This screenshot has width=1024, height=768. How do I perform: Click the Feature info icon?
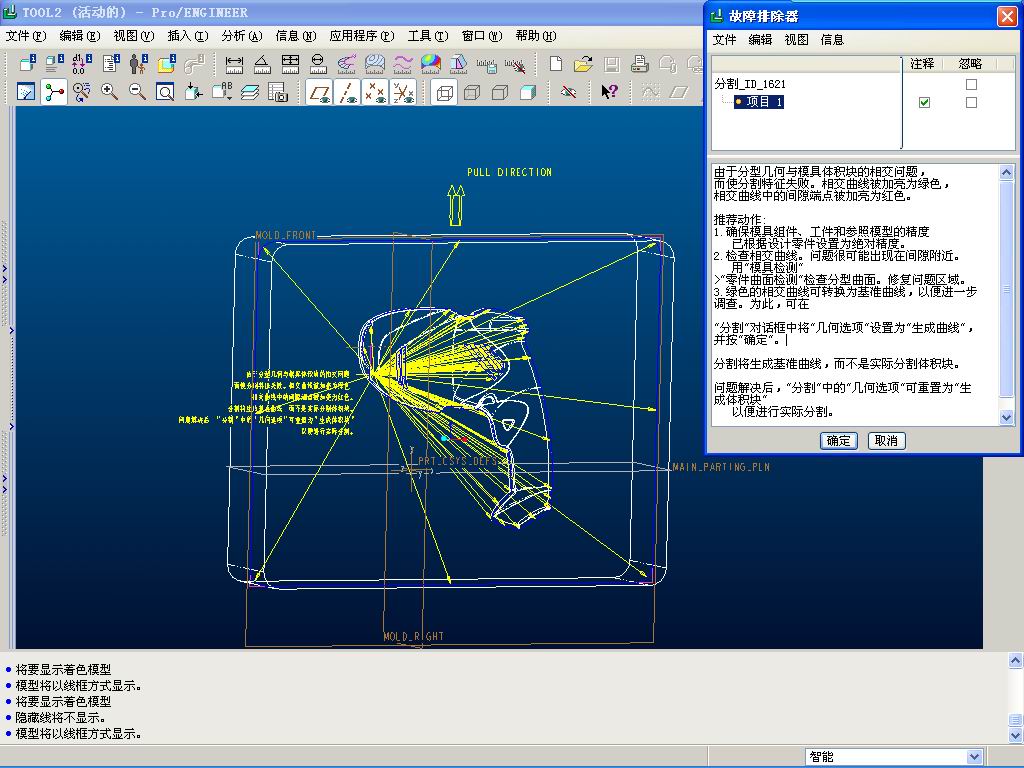click(x=27, y=64)
